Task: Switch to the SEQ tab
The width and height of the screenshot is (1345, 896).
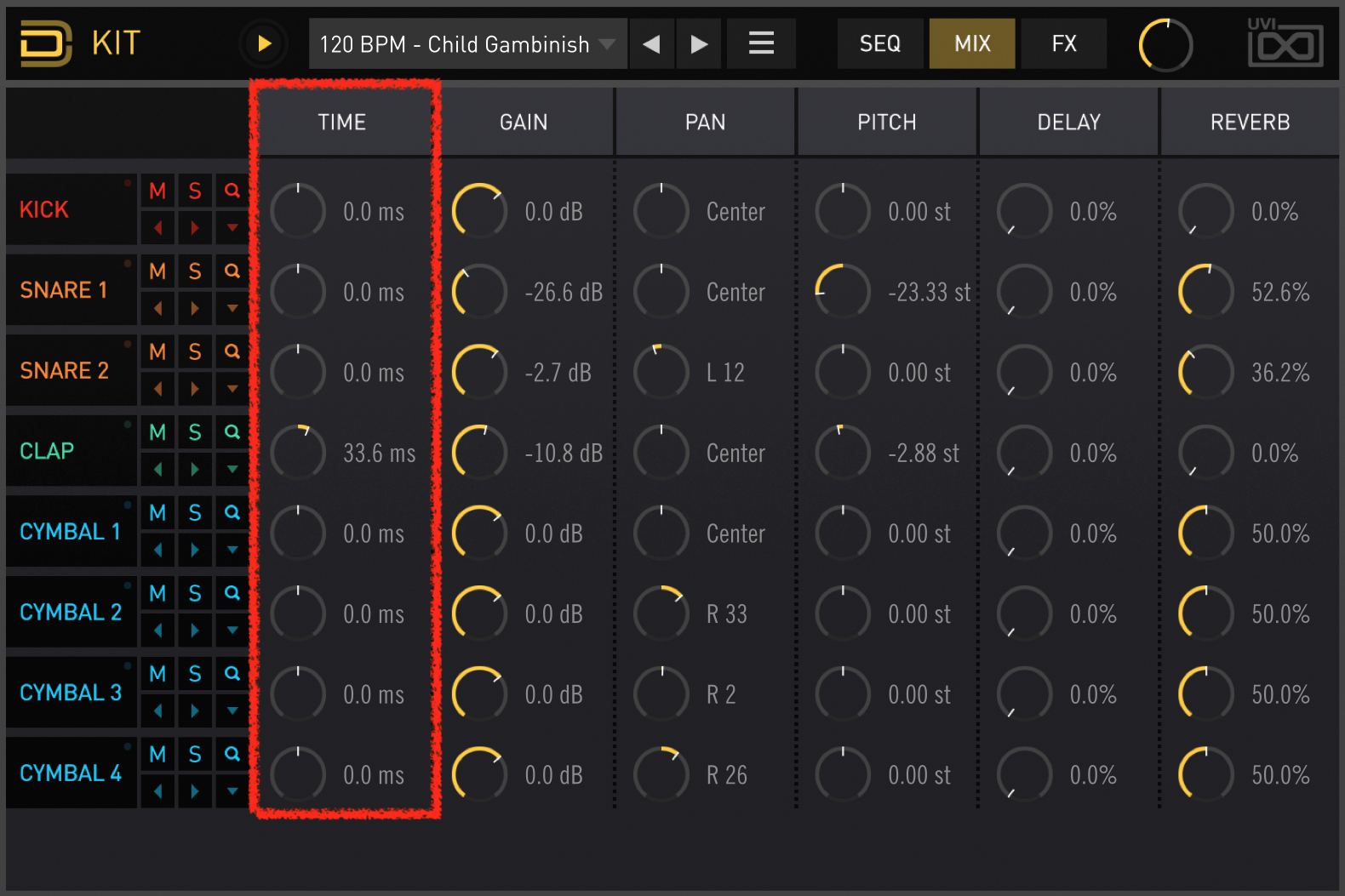Action: [880, 43]
